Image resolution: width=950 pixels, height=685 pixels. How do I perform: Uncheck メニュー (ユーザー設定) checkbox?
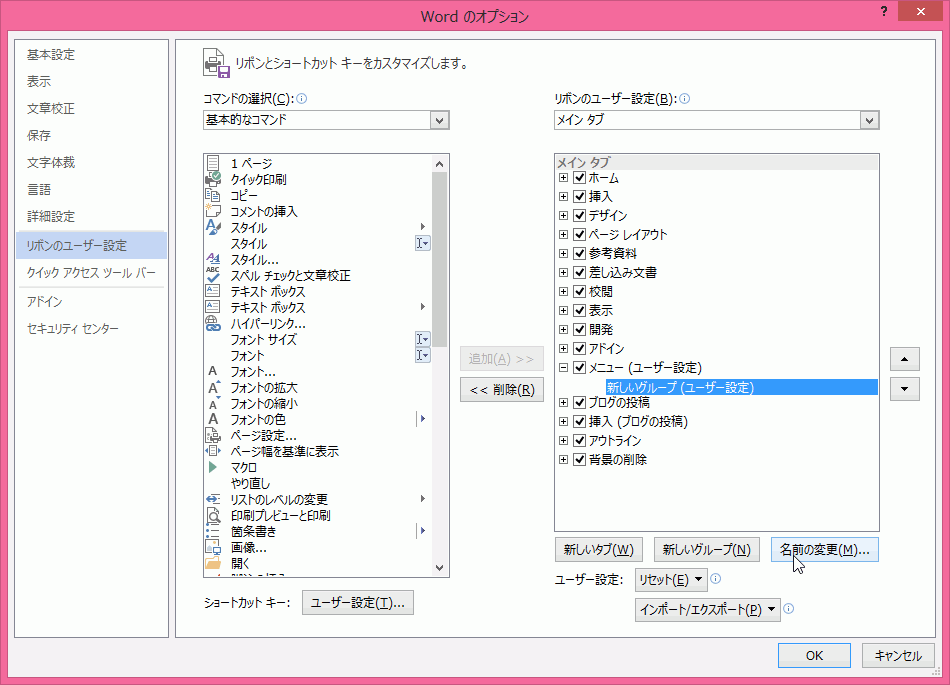click(x=579, y=367)
